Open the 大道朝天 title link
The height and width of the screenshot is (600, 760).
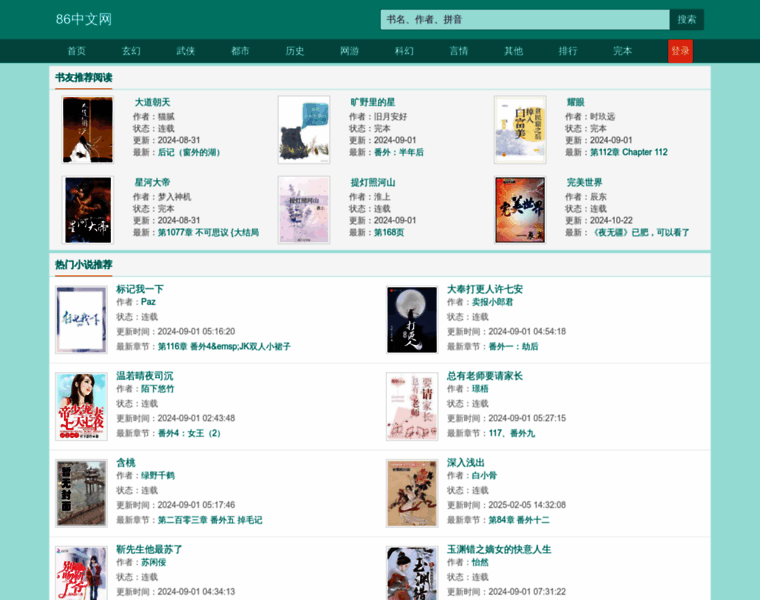(152, 102)
